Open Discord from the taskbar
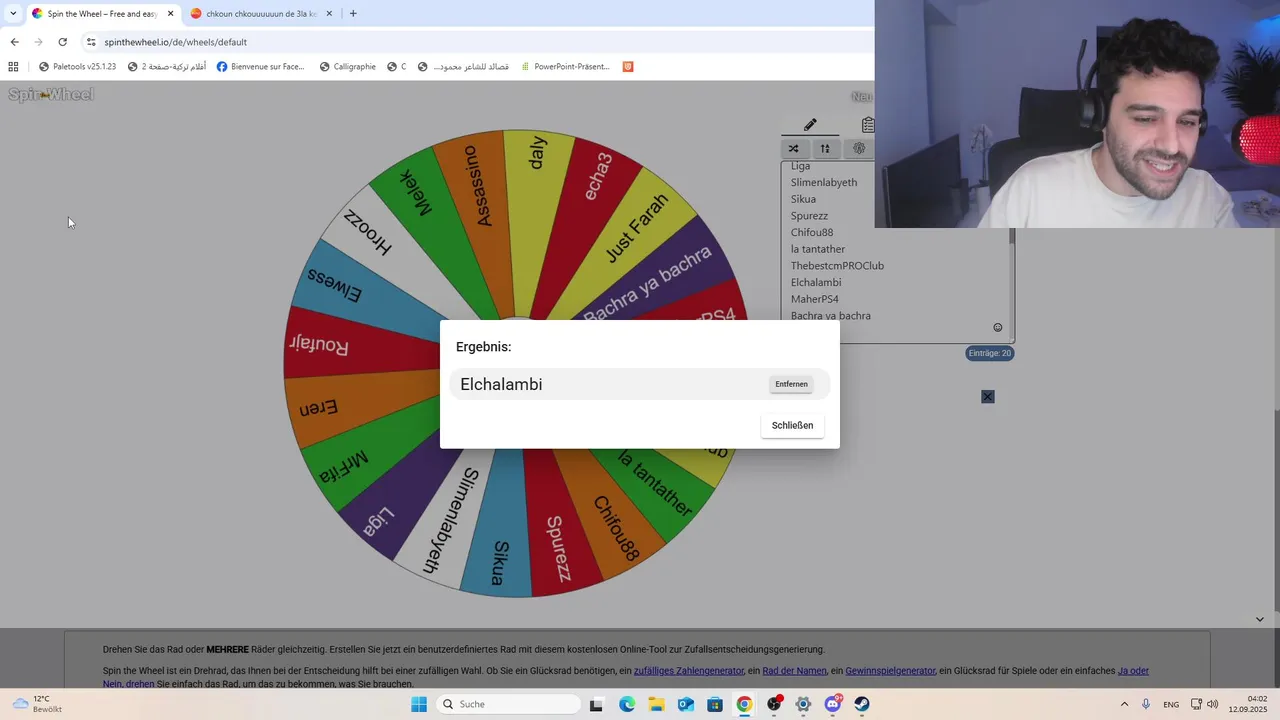1280x720 pixels. (x=833, y=704)
